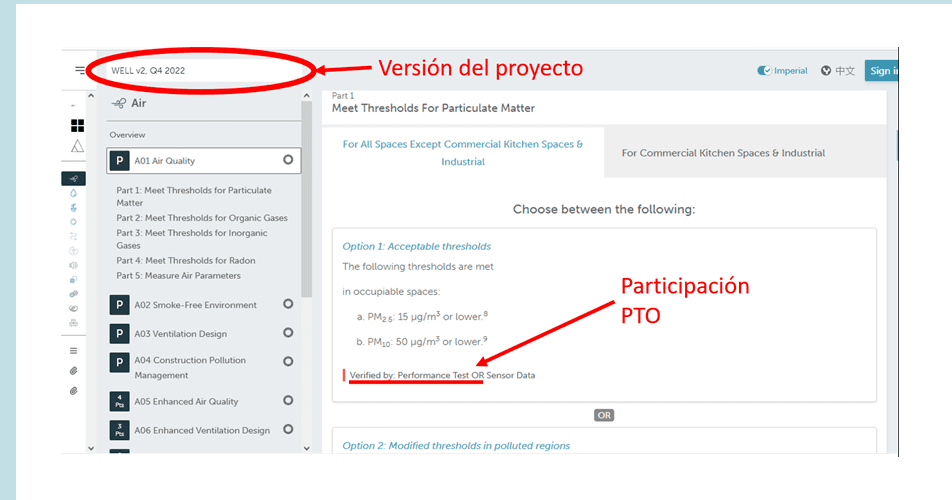
Task: Click the list lines icon in lower sidebar
Action: coord(73,351)
